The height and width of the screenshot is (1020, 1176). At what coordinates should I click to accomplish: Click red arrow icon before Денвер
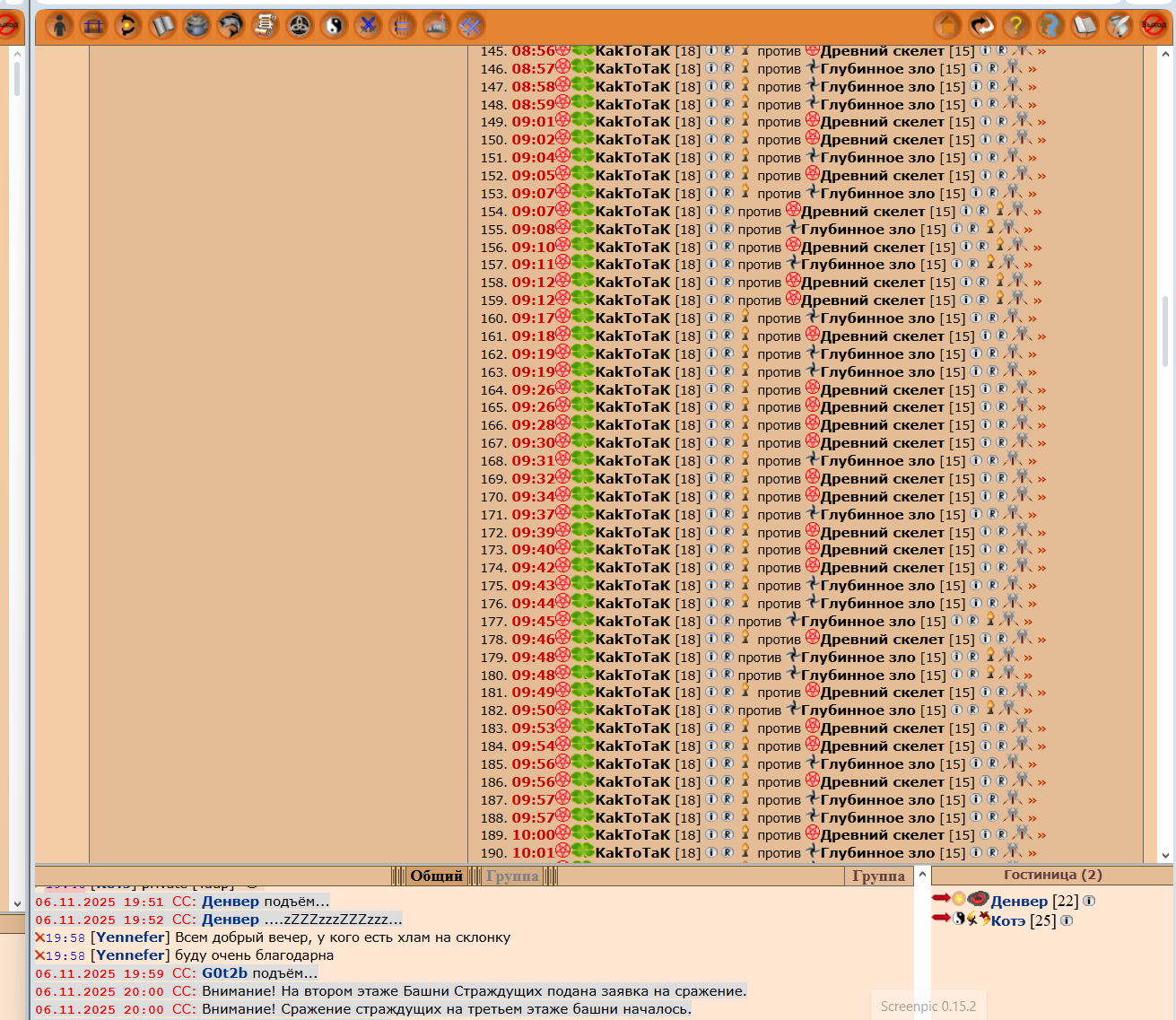click(x=941, y=898)
